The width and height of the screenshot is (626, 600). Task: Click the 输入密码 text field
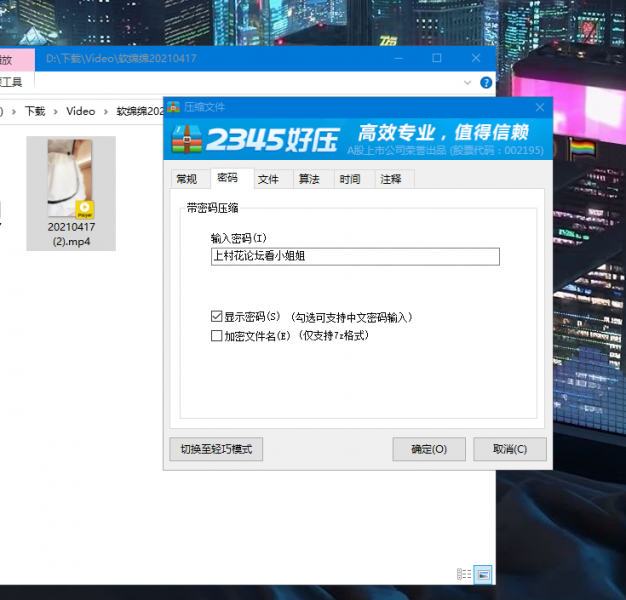pyautogui.click(x=354, y=257)
